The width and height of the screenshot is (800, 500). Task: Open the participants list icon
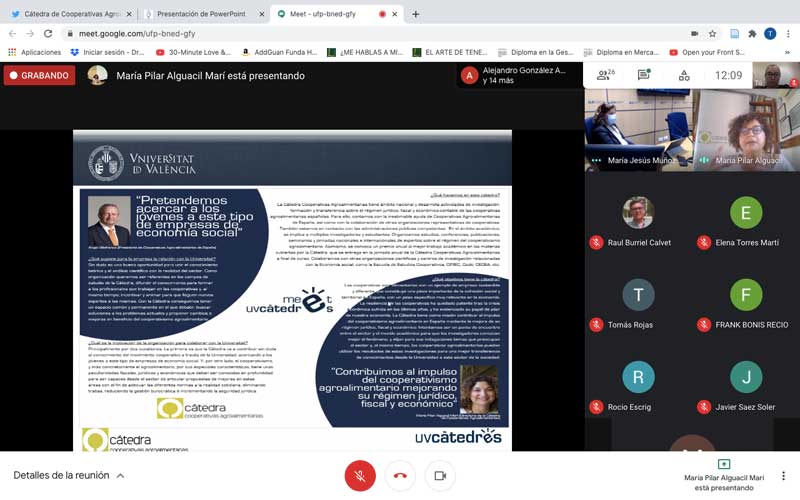coord(604,75)
